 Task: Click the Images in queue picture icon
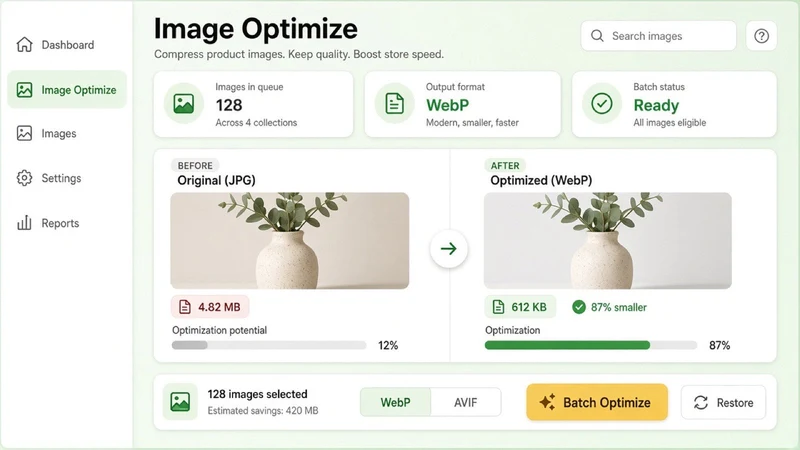coord(184,104)
